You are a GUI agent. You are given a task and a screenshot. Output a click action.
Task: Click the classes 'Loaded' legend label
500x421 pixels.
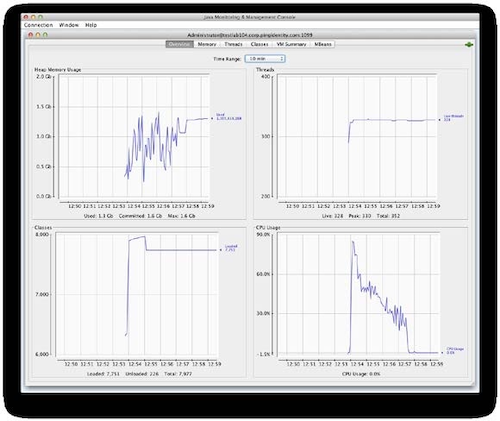[x=230, y=248]
